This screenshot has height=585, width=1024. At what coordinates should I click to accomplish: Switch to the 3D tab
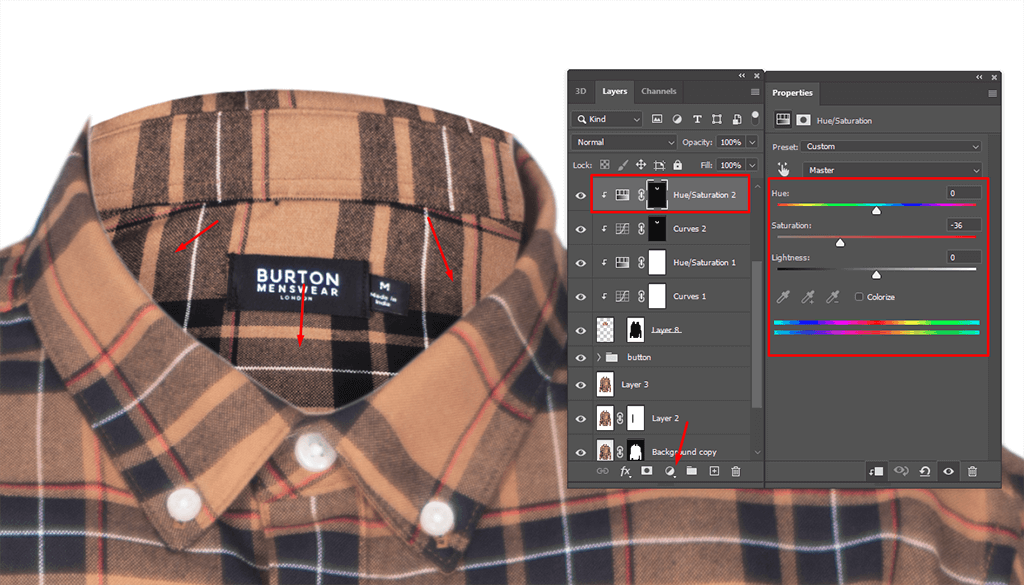coord(581,91)
